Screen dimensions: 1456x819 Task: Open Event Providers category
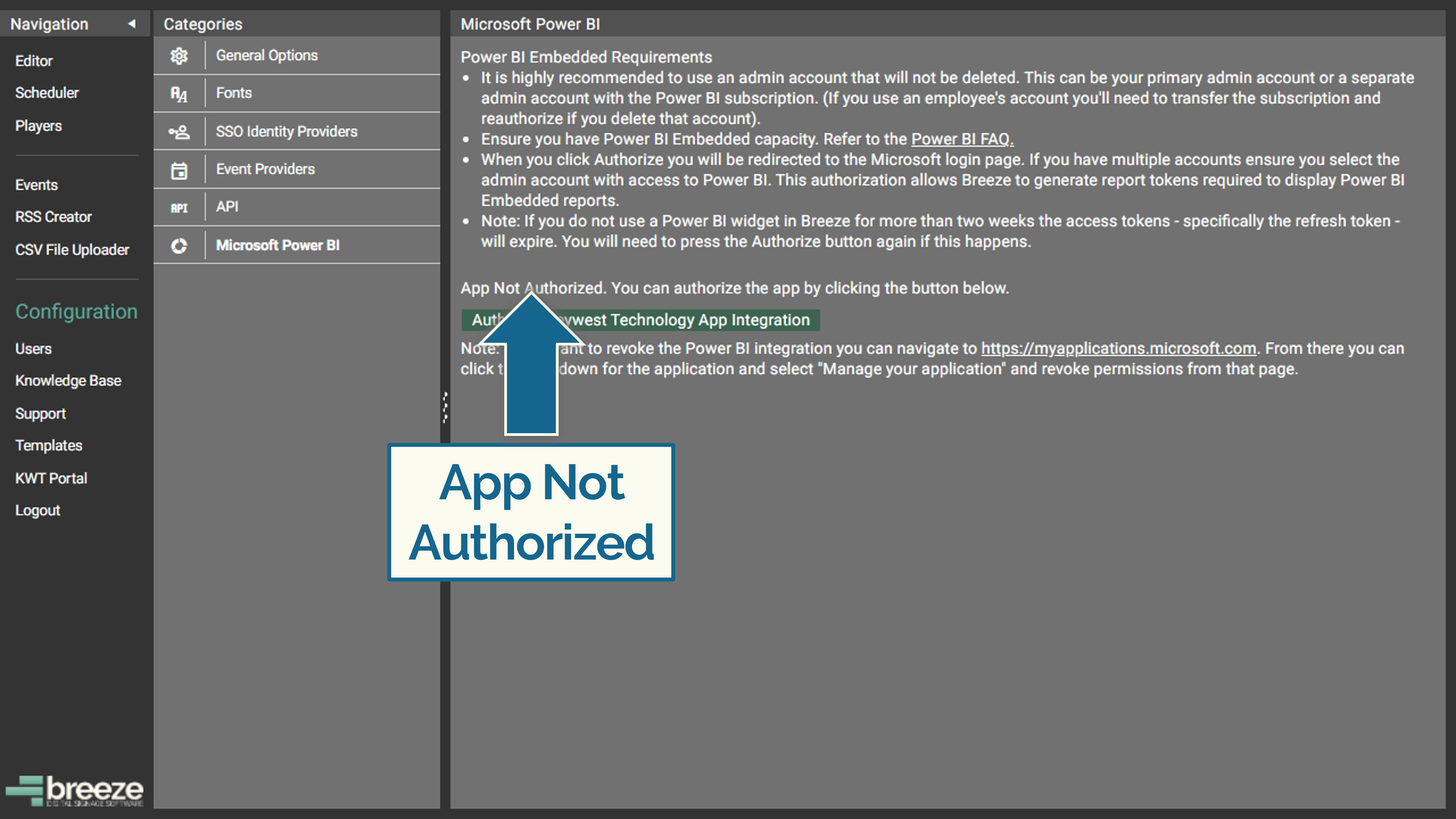click(297, 169)
